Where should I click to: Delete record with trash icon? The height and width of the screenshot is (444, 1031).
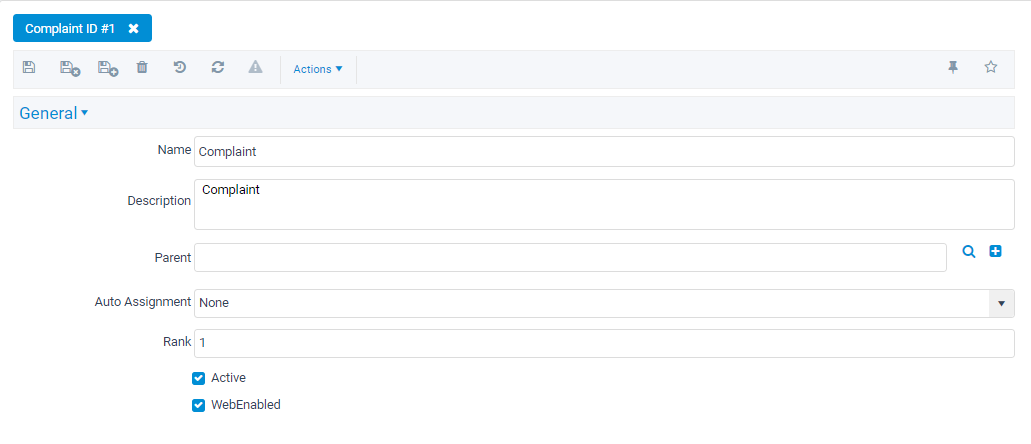tap(142, 67)
